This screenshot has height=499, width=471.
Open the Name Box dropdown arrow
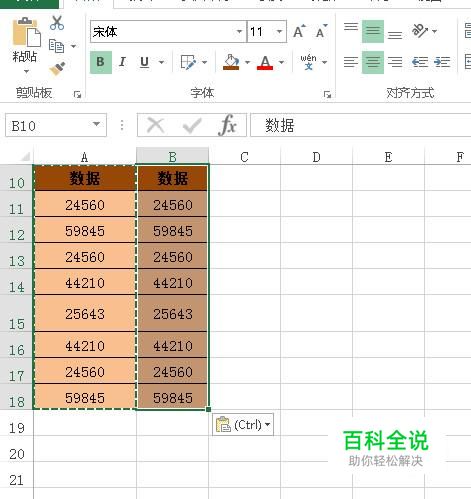point(96,124)
